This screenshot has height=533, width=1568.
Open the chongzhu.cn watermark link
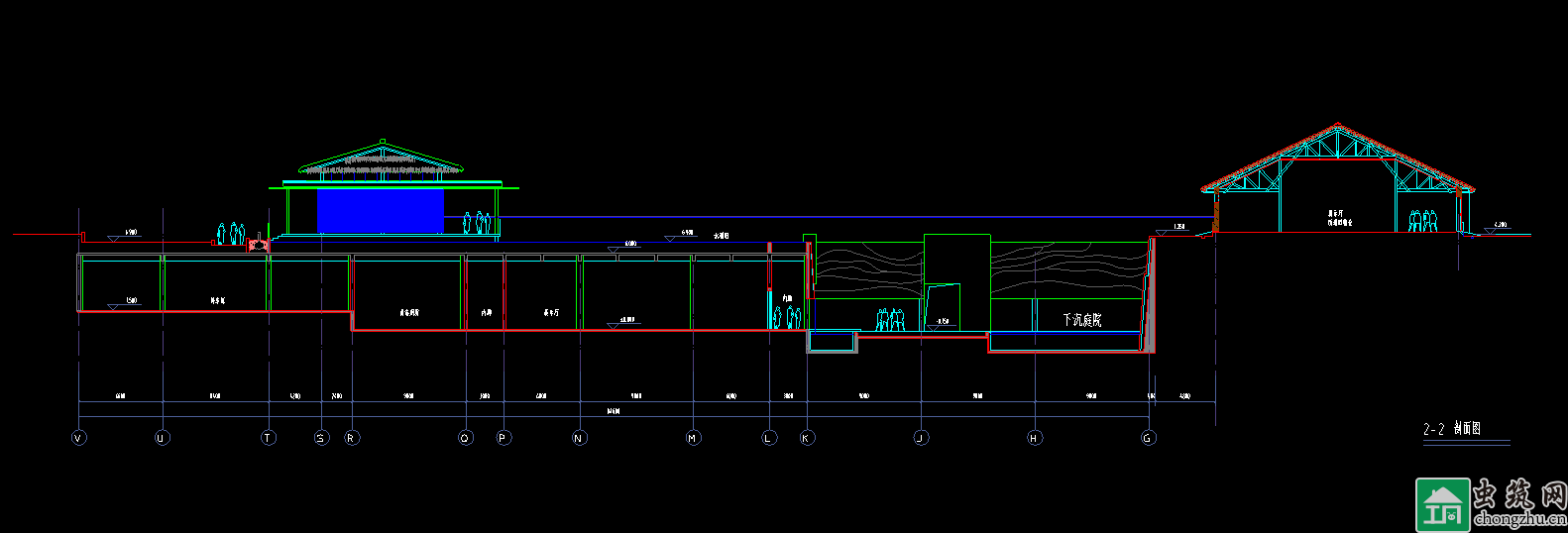click(x=1518, y=518)
